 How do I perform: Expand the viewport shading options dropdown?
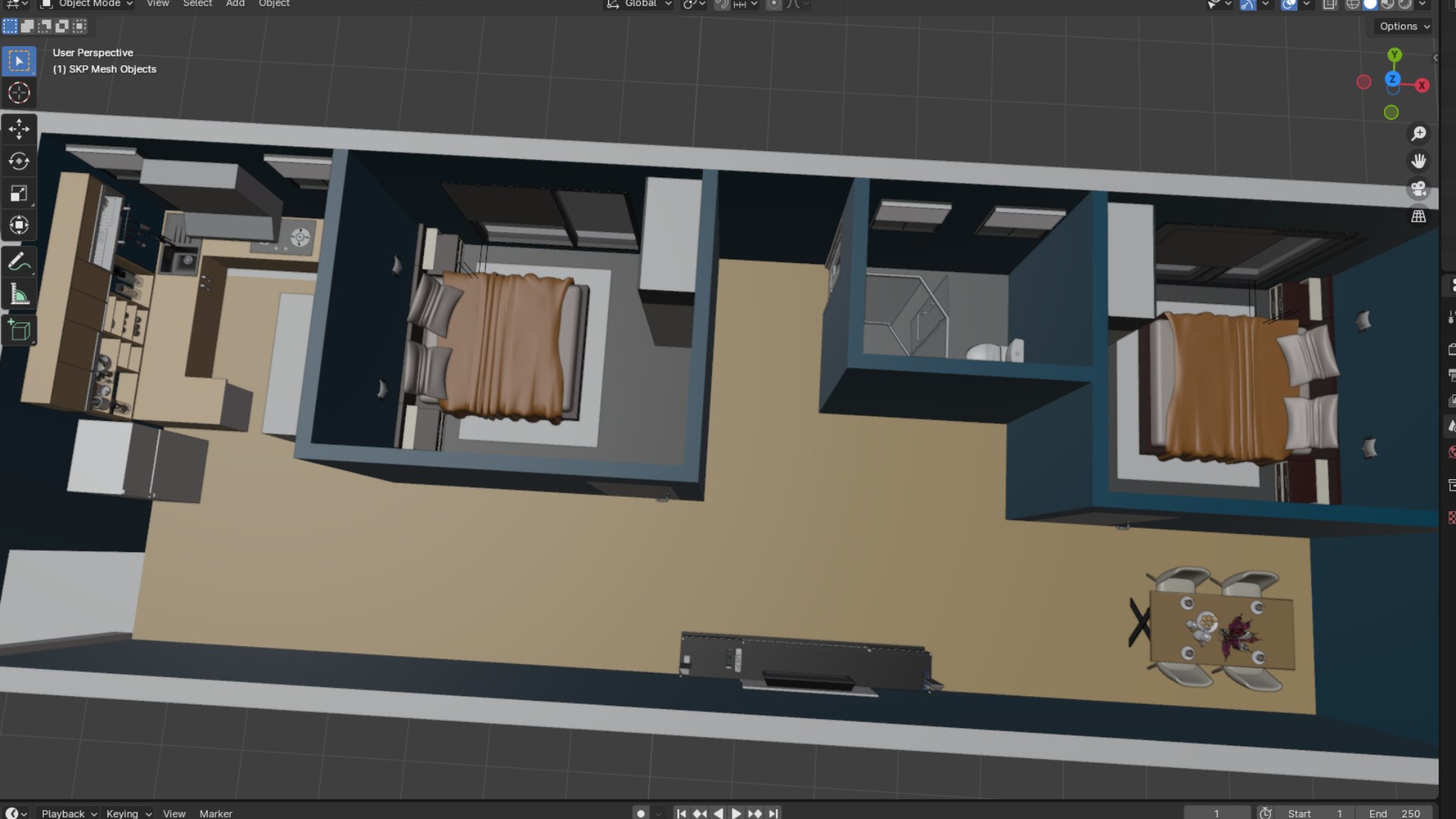pyautogui.click(x=1422, y=4)
